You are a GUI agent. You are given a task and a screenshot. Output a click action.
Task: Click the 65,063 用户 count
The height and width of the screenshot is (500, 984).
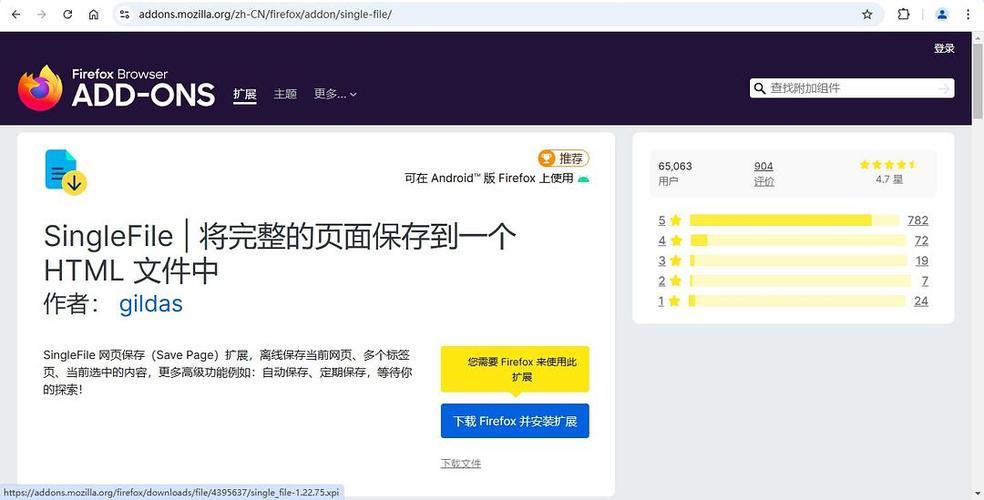click(x=675, y=173)
